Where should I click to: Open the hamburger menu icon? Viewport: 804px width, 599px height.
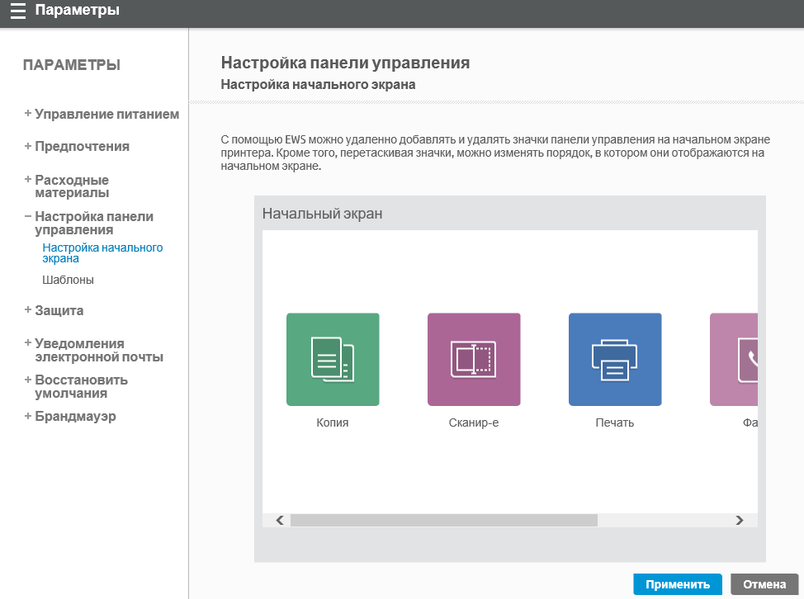point(18,12)
